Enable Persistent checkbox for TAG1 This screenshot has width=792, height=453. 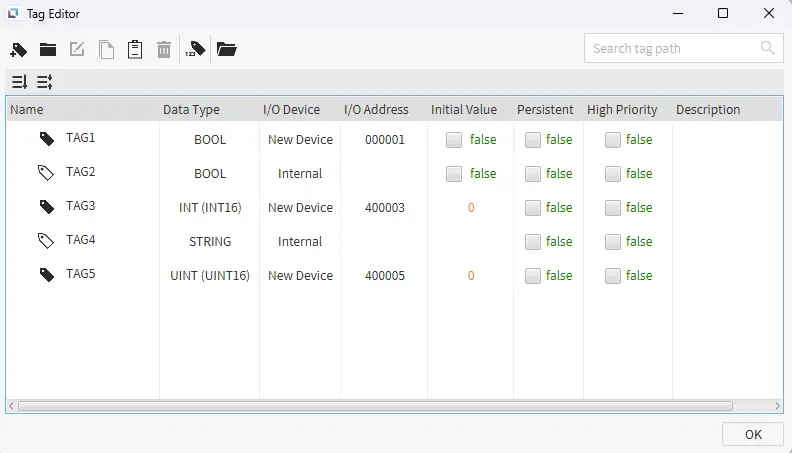coord(532,140)
